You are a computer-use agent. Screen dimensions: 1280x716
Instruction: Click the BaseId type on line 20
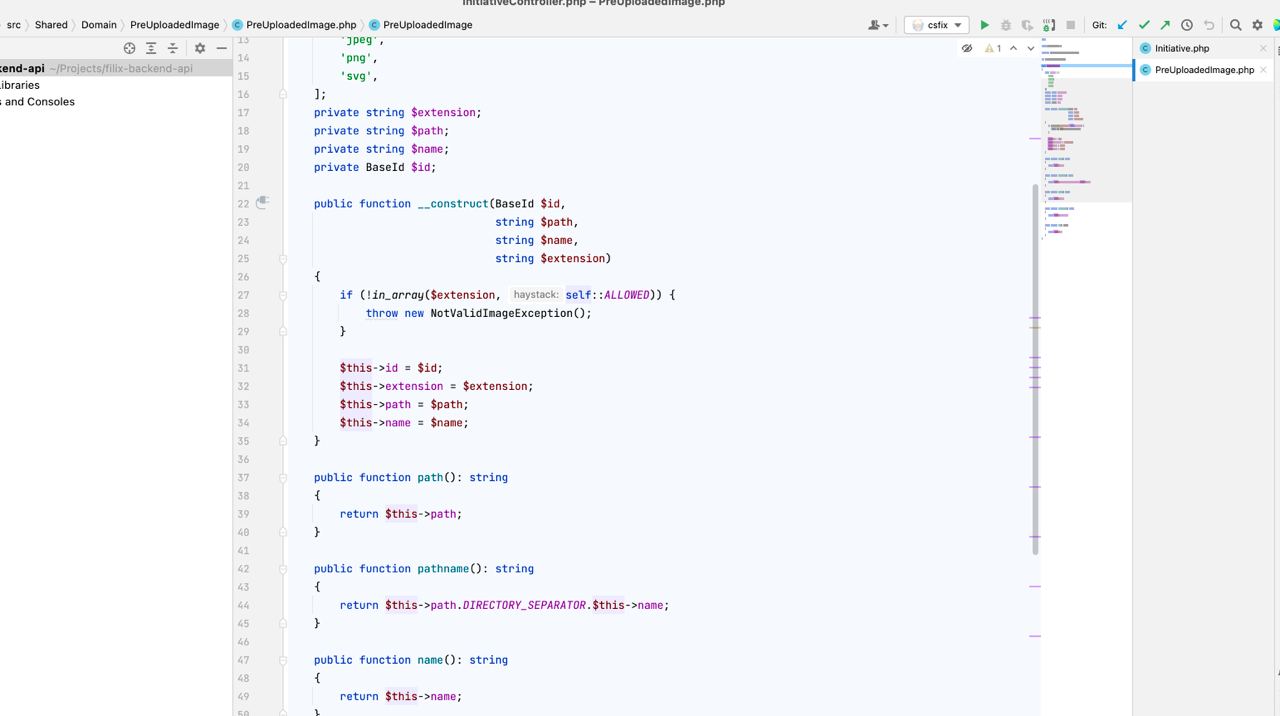385,167
